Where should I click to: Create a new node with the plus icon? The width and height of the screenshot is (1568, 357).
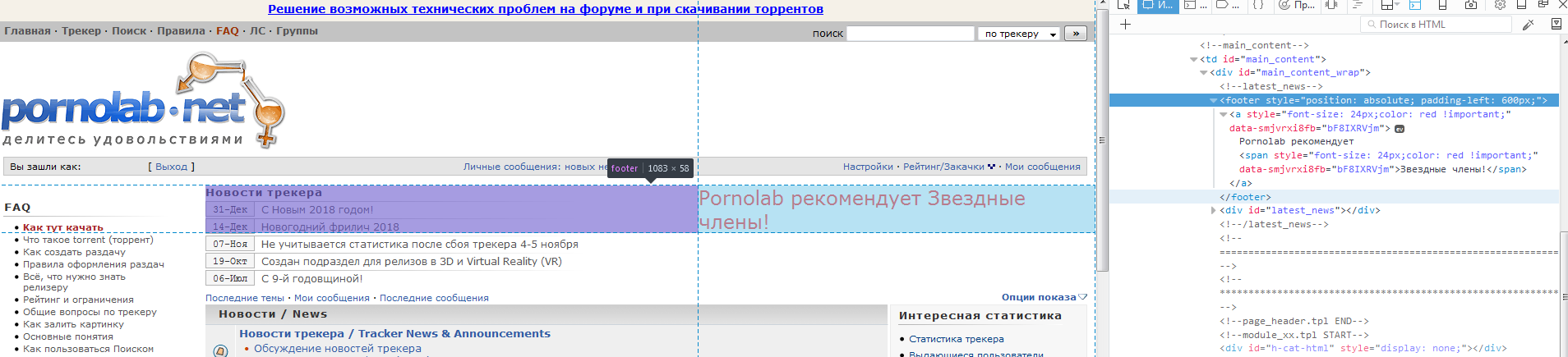click(1125, 25)
